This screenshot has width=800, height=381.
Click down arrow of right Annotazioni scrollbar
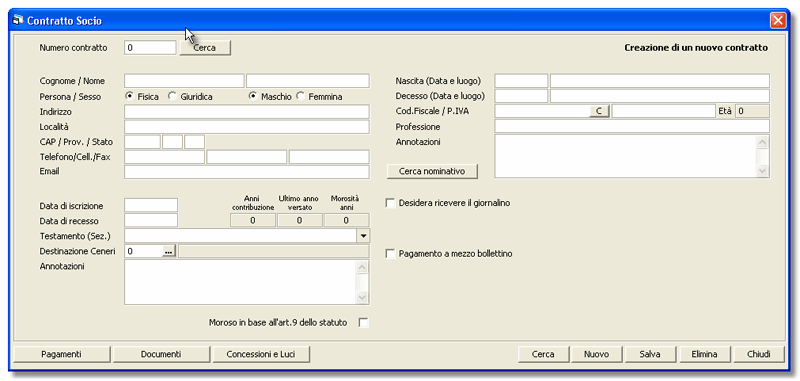click(763, 171)
